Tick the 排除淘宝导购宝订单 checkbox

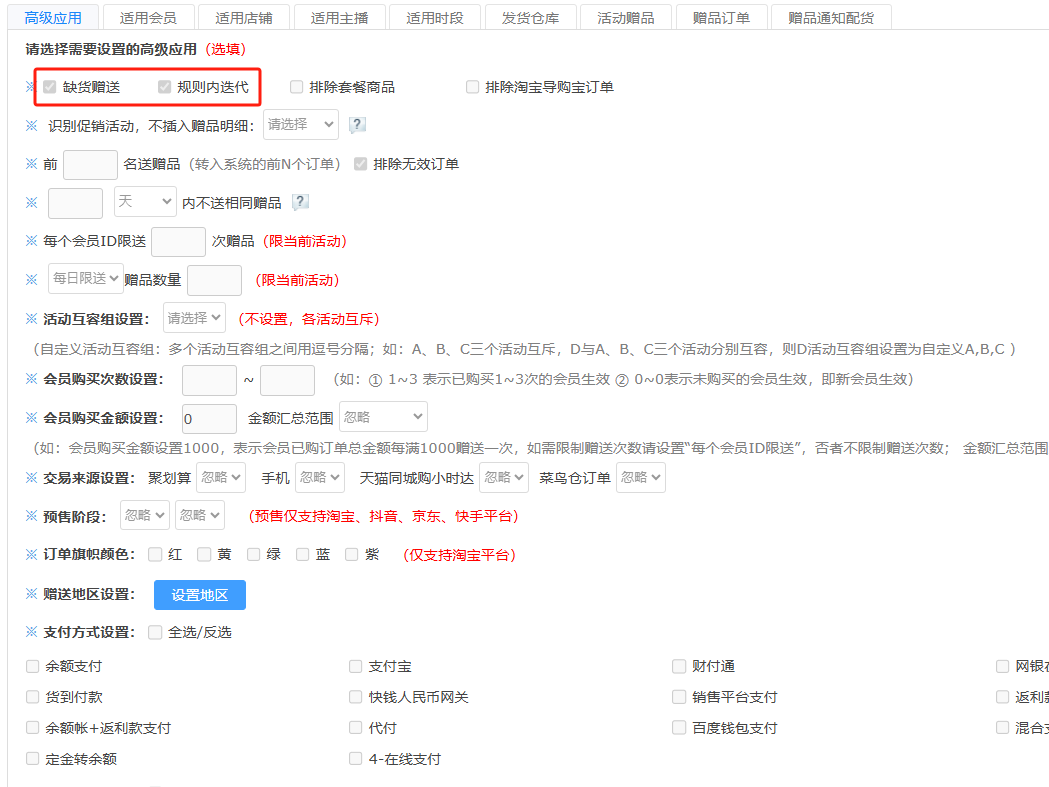click(473, 87)
